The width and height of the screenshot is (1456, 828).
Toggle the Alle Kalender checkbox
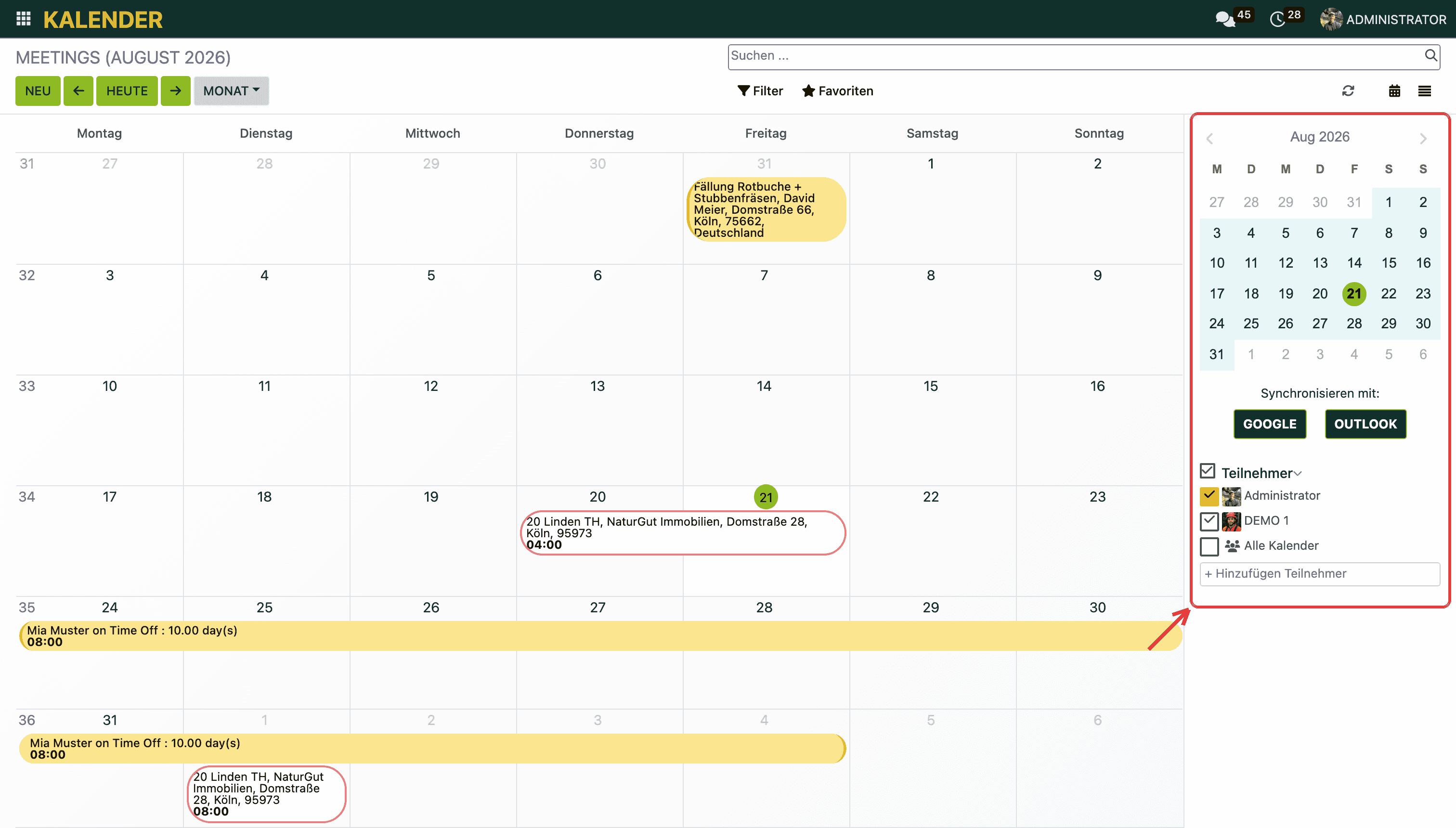pos(1209,546)
